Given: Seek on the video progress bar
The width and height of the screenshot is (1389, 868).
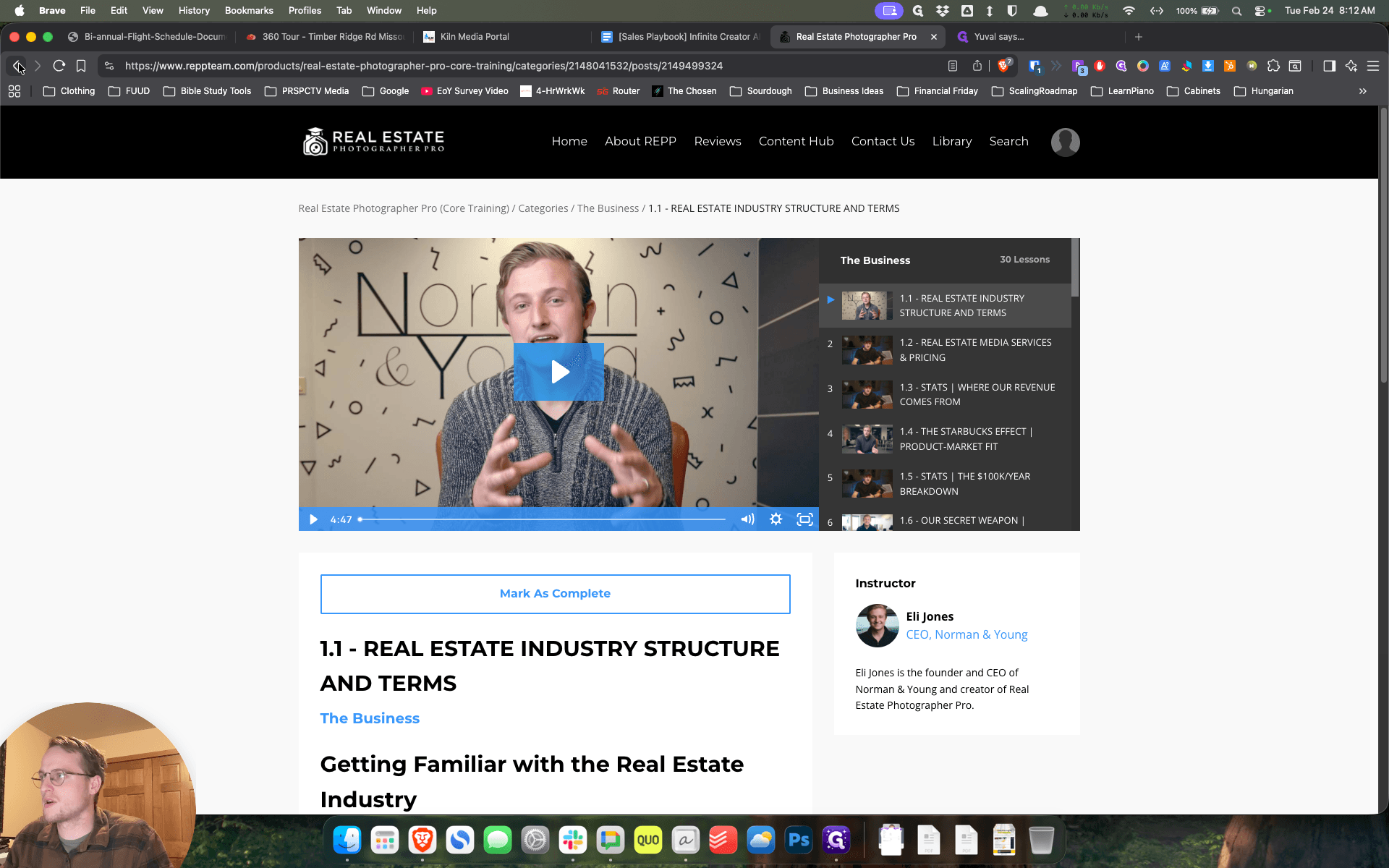Looking at the screenshot, I should coord(543,519).
